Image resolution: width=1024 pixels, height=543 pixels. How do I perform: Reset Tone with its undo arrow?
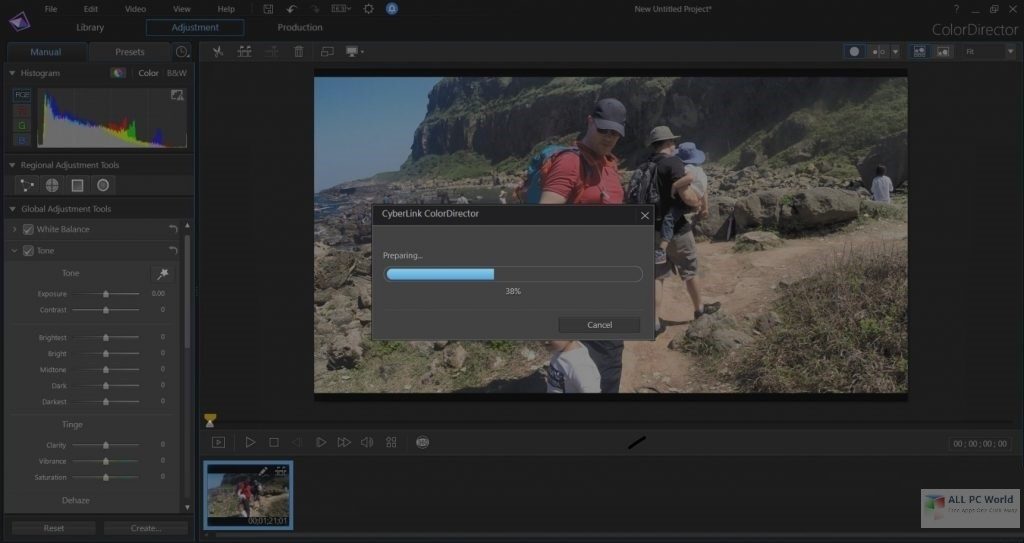click(173, 251)
